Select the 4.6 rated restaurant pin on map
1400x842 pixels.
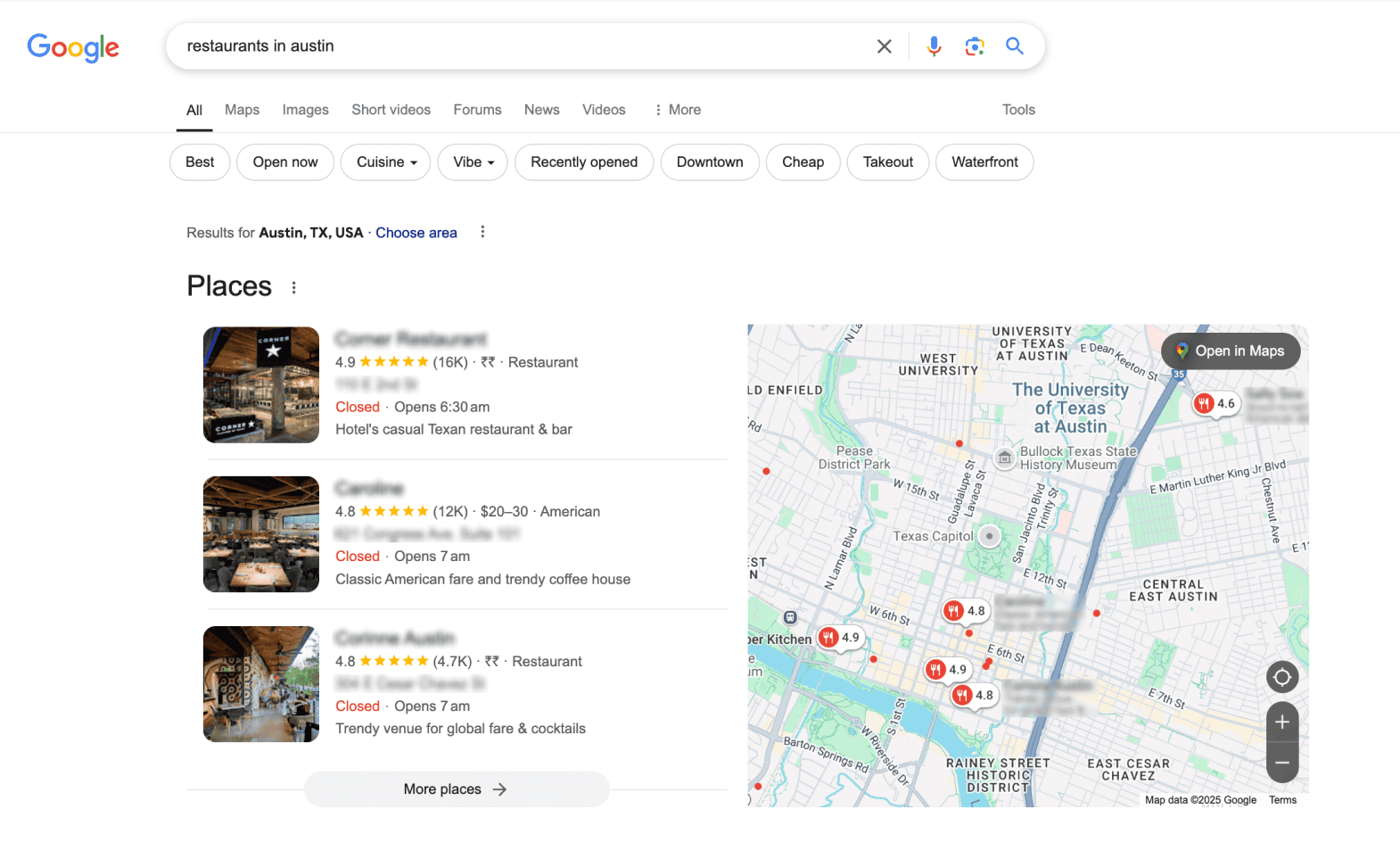(x=1215, y=404)
